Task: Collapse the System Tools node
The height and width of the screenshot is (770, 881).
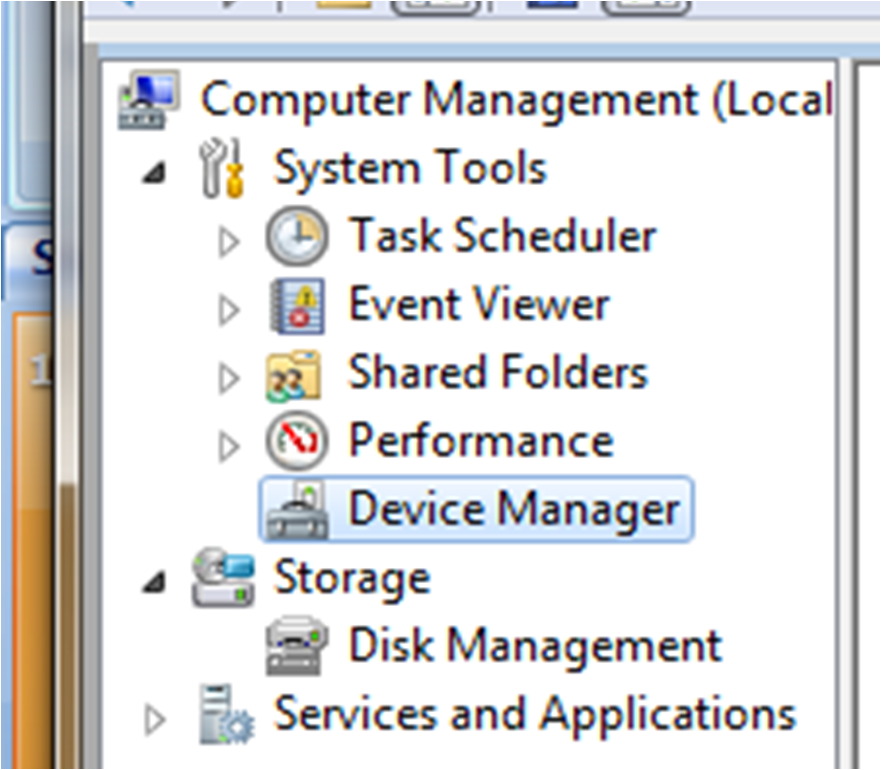Action: [x=155, y=173]
